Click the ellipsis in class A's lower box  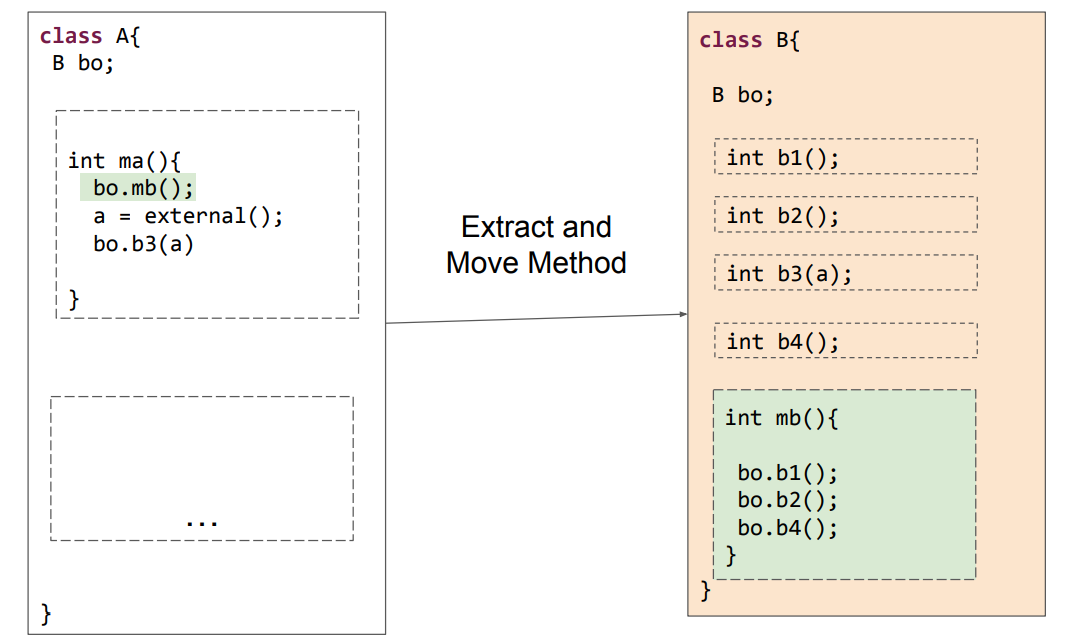tap(202, 523)
